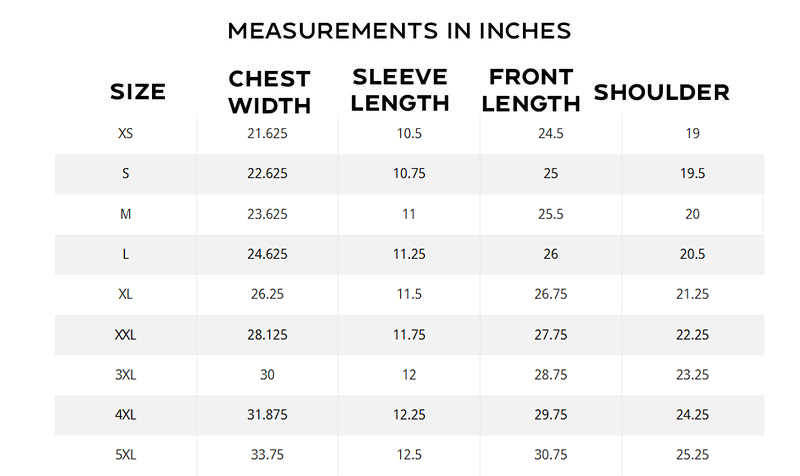Select shoulder value 19.5
The image size is (800, 476).
[x=692, y=173]
